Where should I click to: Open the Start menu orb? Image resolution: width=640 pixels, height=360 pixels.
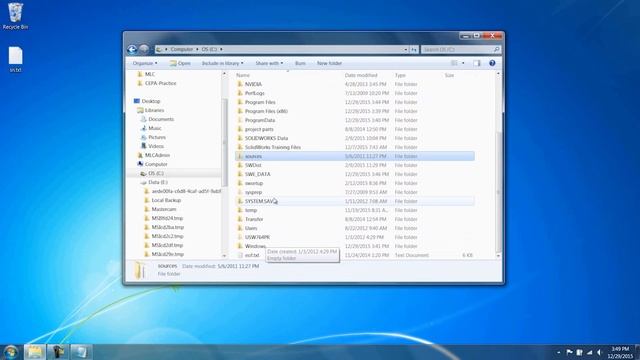point(11,352)
